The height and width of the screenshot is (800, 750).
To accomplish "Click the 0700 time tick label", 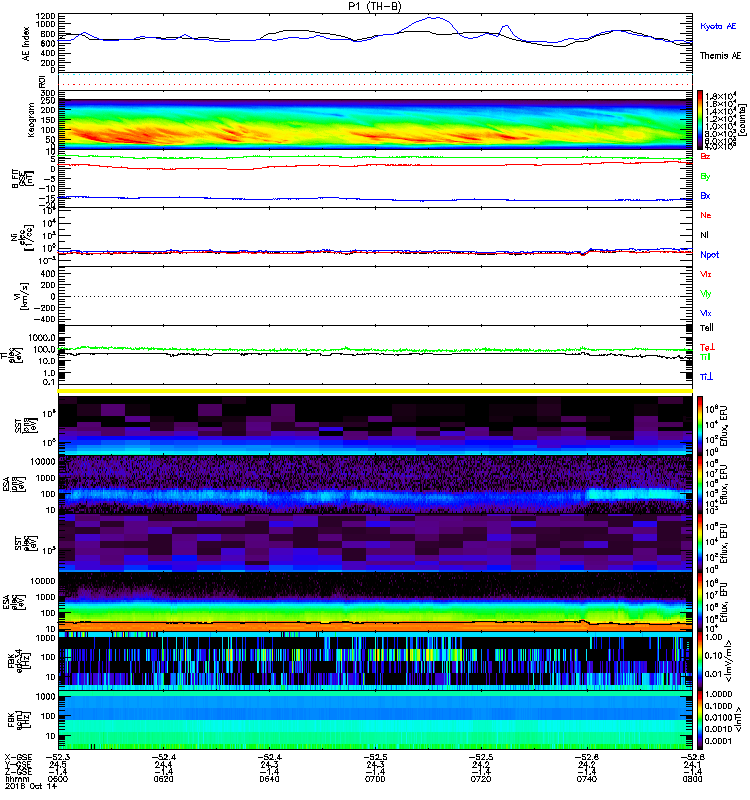I will [x=375, y=779].
